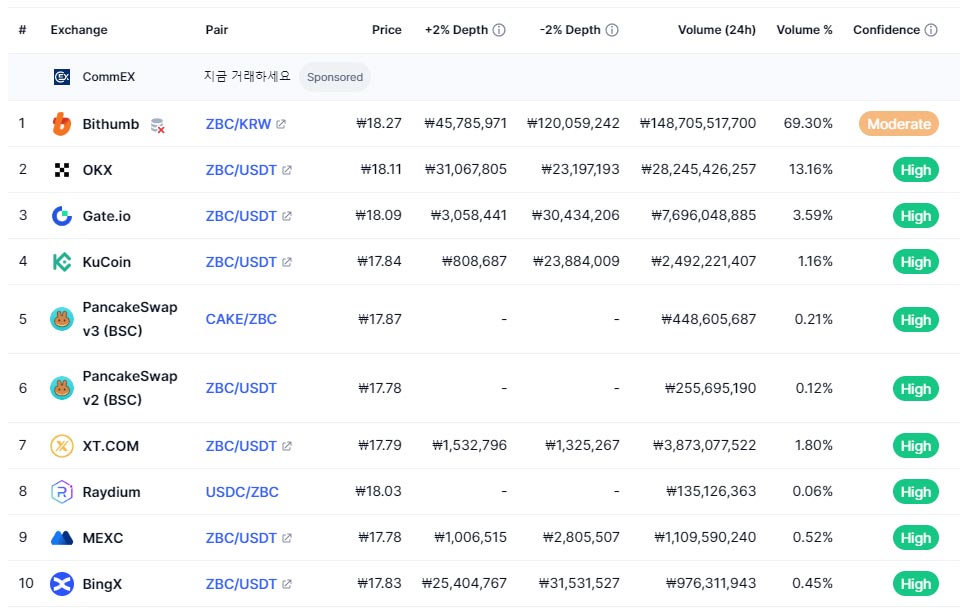960x610 pixels.
Task: Open the OKX exchange name
Action: coord(97,170)
